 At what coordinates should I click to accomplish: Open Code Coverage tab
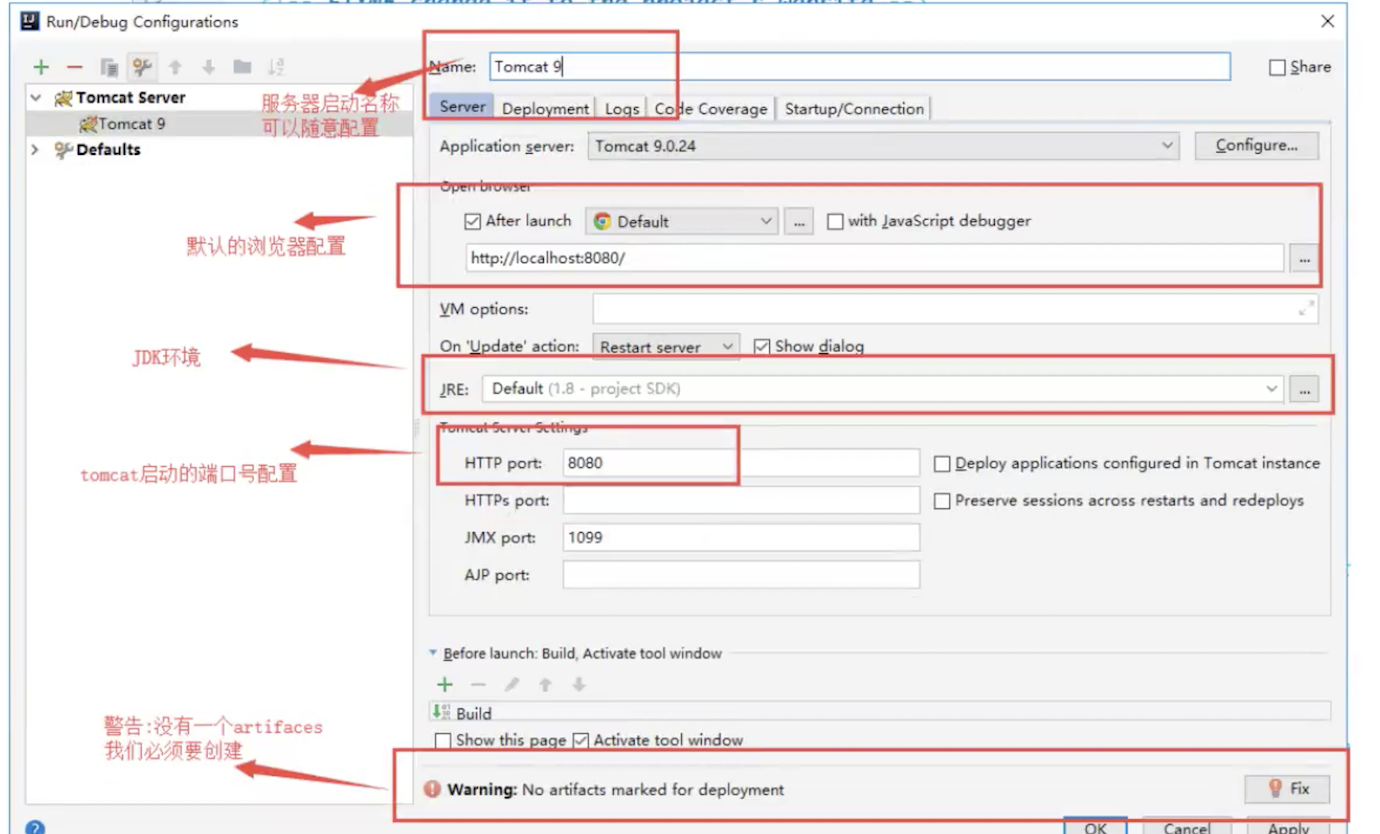pyautogui.click(x=711, y=108)
